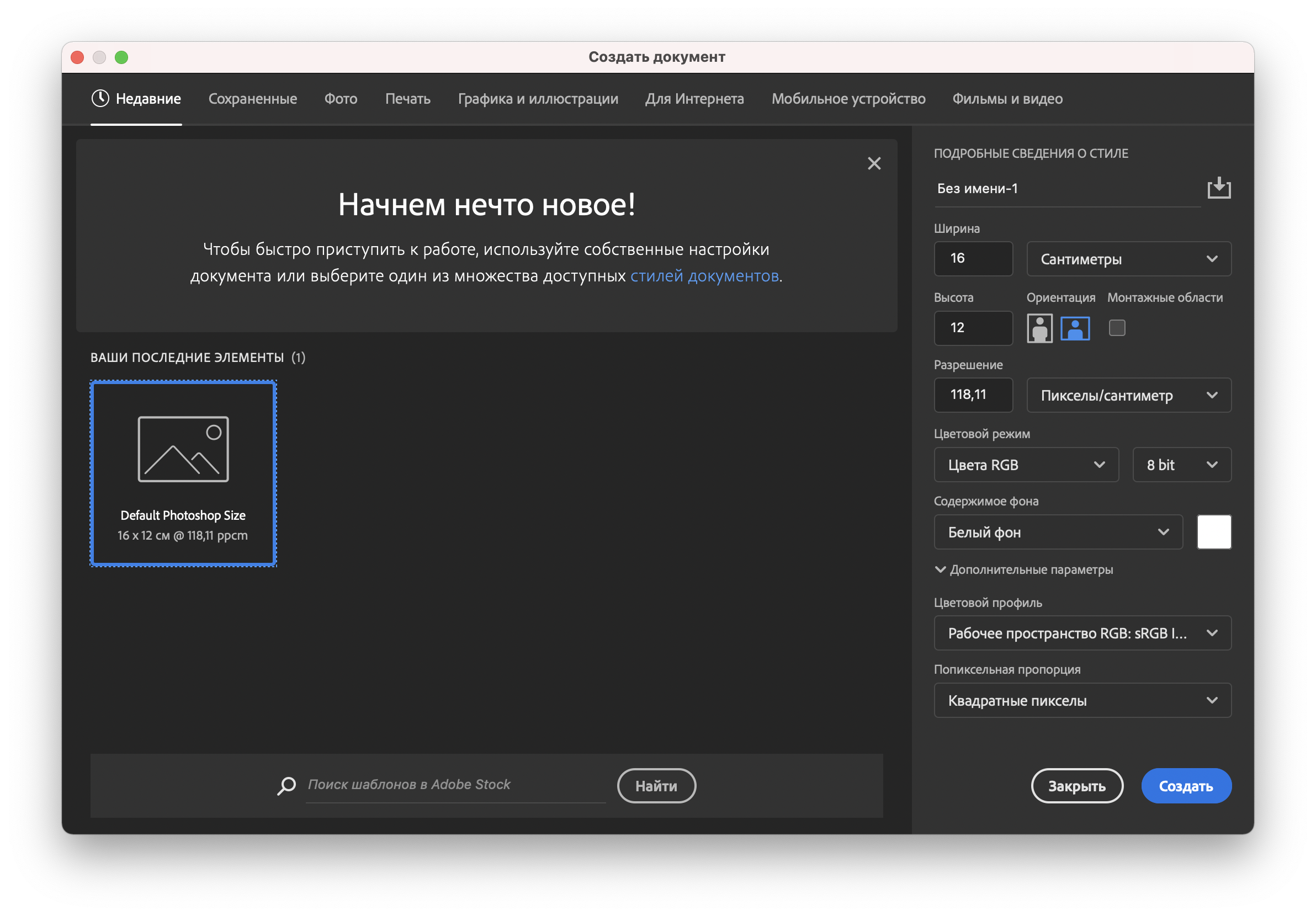
Task: Click the Adobe Stock search magnifier icon
Action: coord(286,785)
